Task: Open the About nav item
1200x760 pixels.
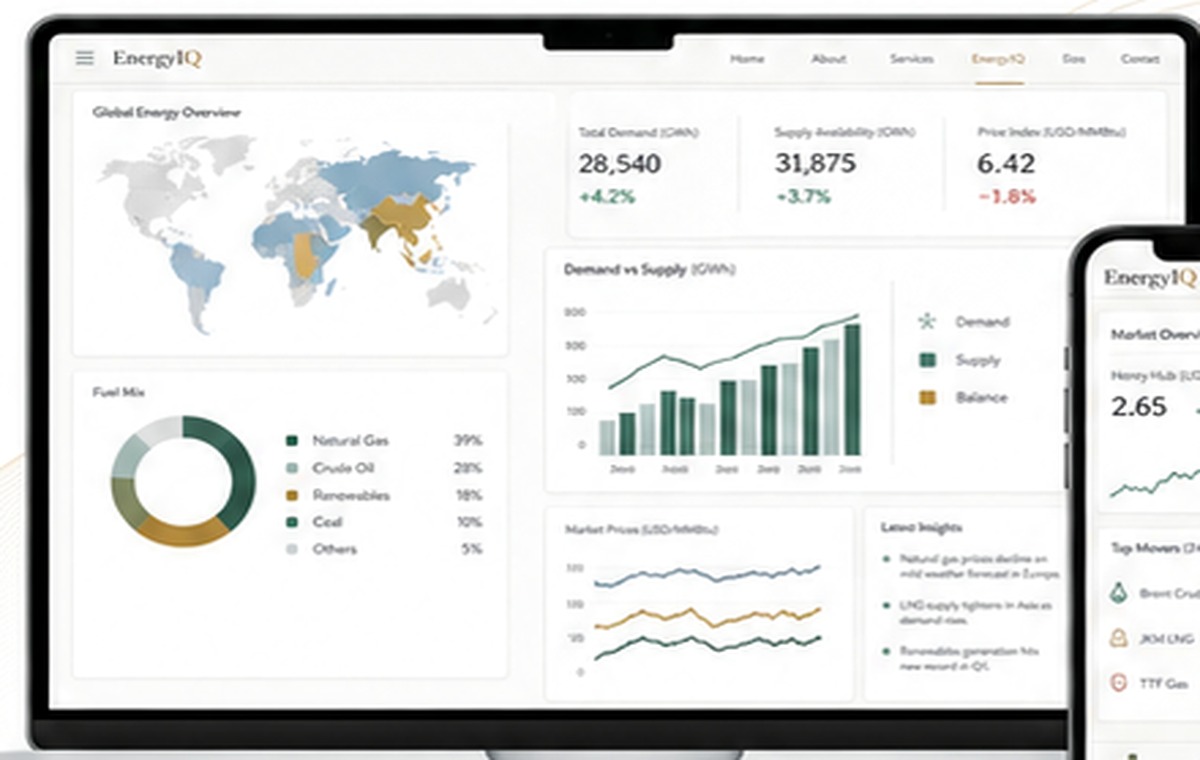Action: (829, 59)
